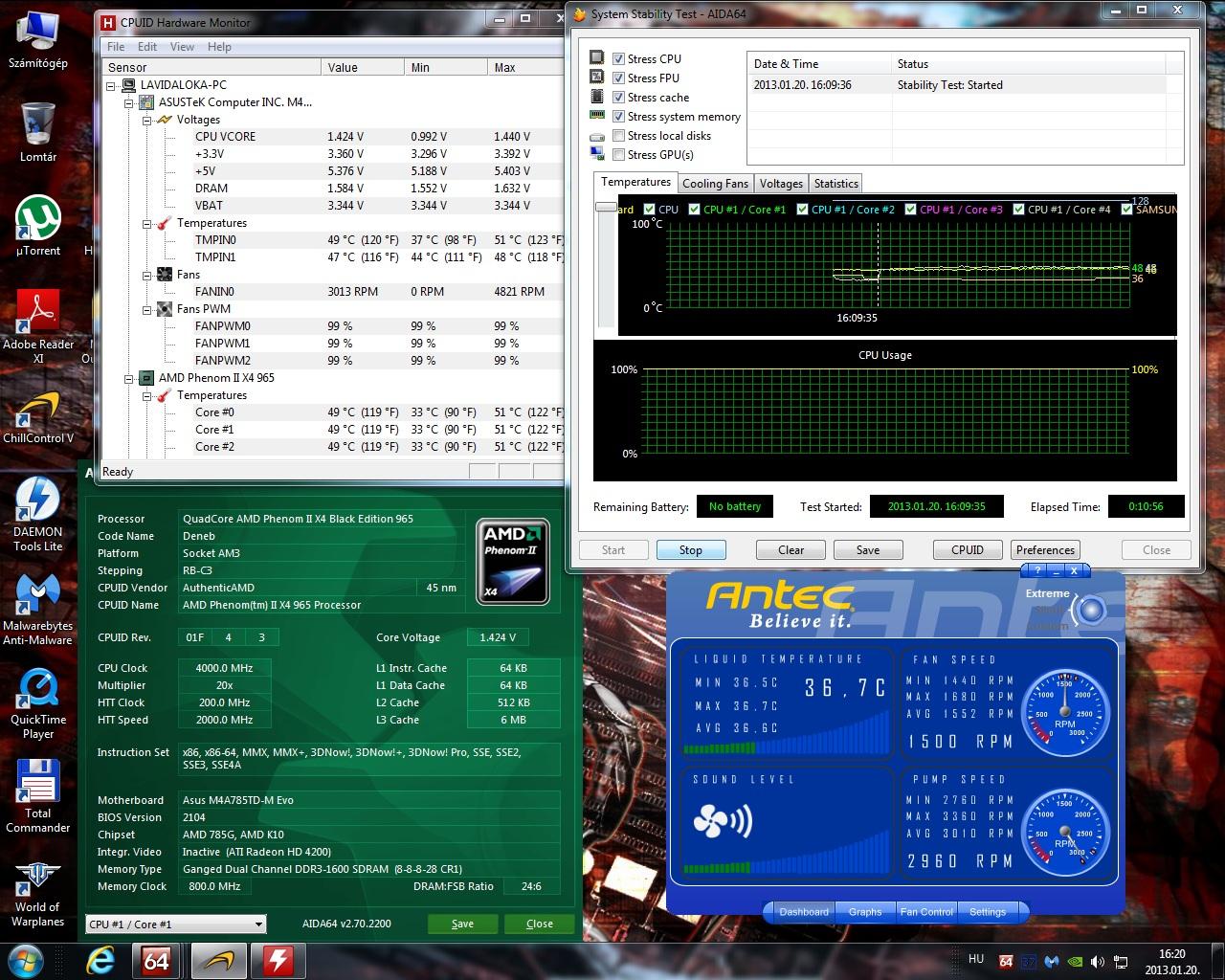Open the Számítógép desktop icon
This screenshot has height=980, width=1225.
click(37, 38)
